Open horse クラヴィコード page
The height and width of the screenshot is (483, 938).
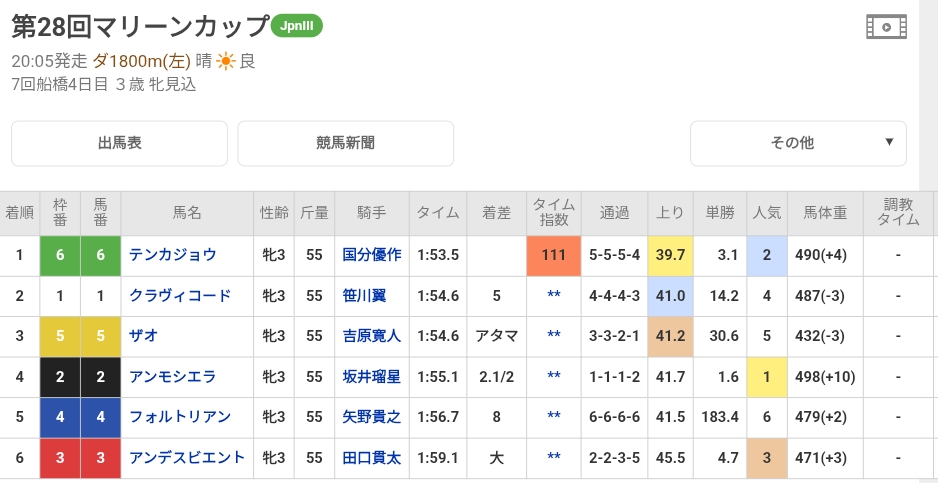(x=180, y=296)
